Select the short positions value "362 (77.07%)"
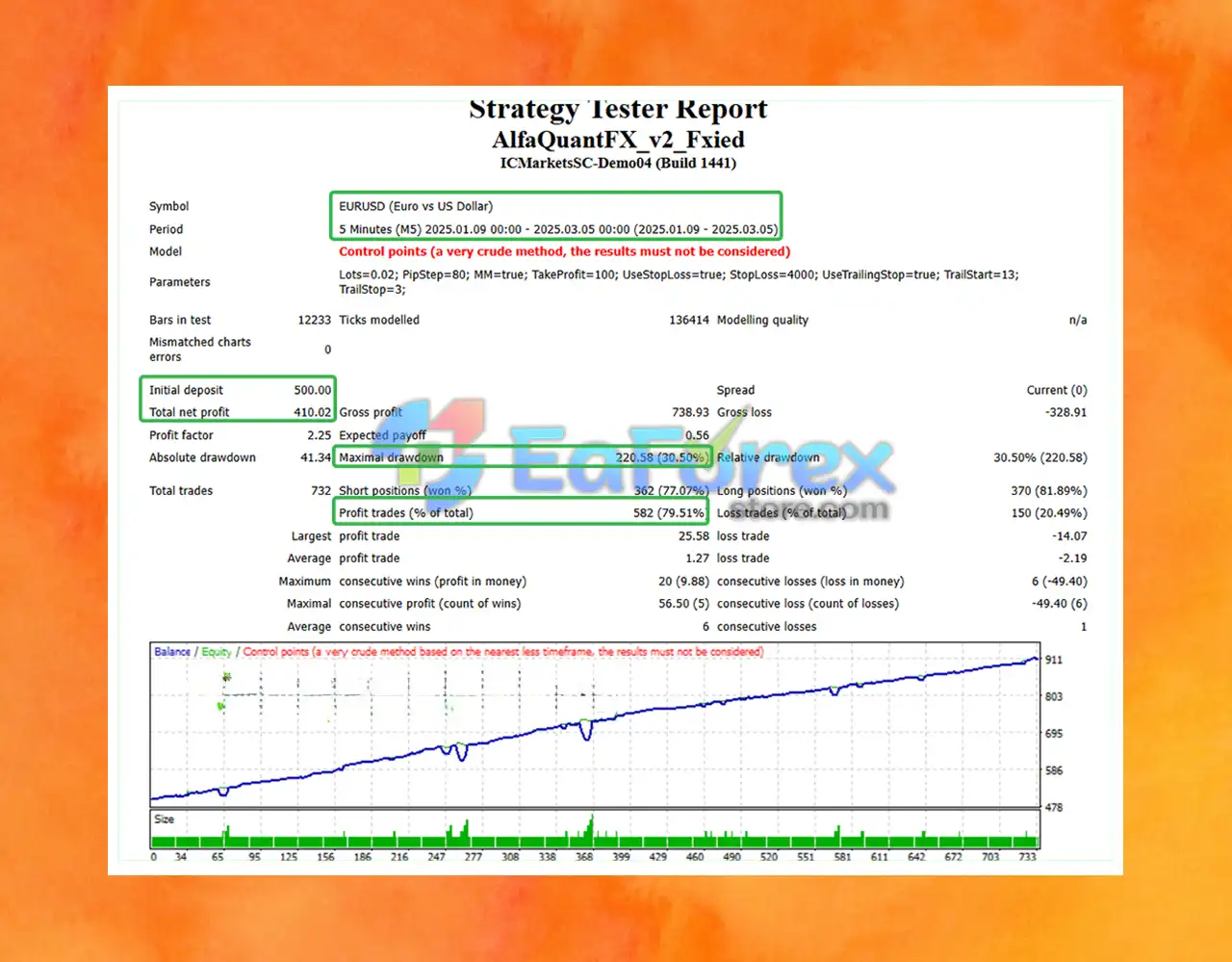 (671, 490)
